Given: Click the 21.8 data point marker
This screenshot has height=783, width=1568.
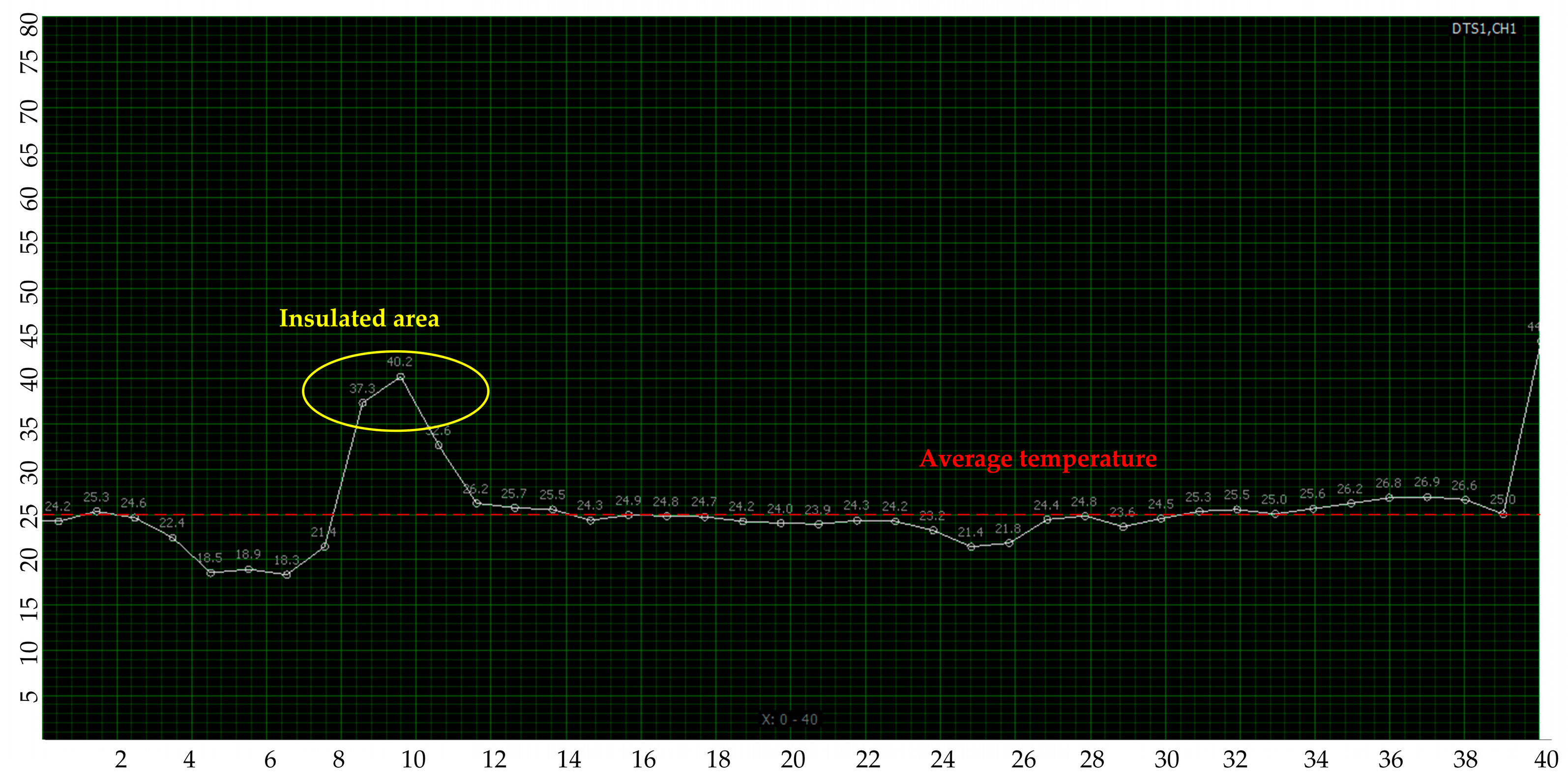Looking at the screenshot, I should pos(1008,542).
